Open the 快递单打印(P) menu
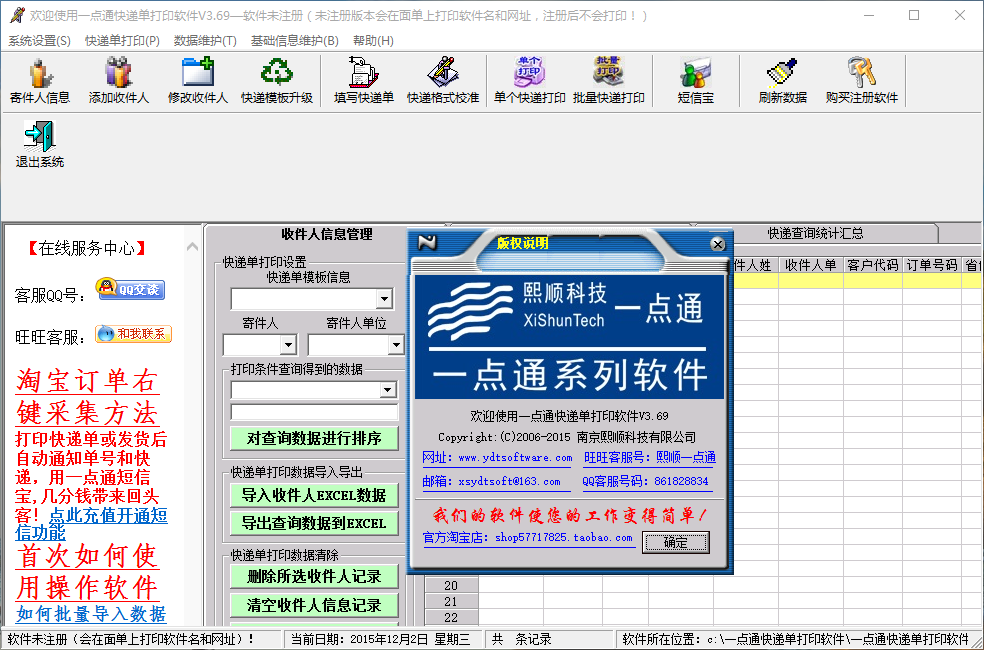Viewport: 984px width, 650px height. click(122, 41)
